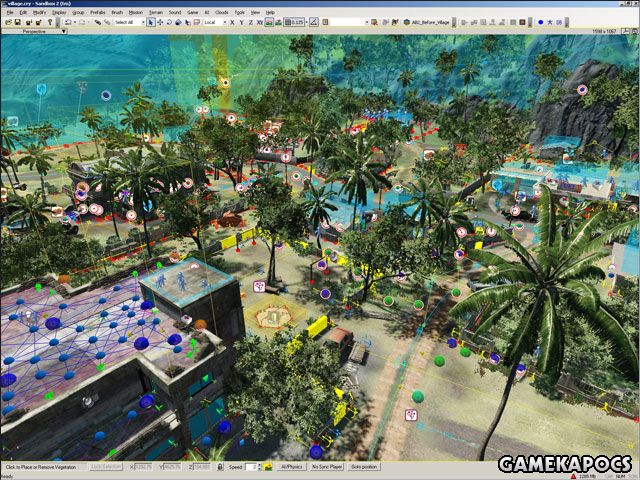Open the File menu
Viewport: 640px width, 480px height.
10,12
